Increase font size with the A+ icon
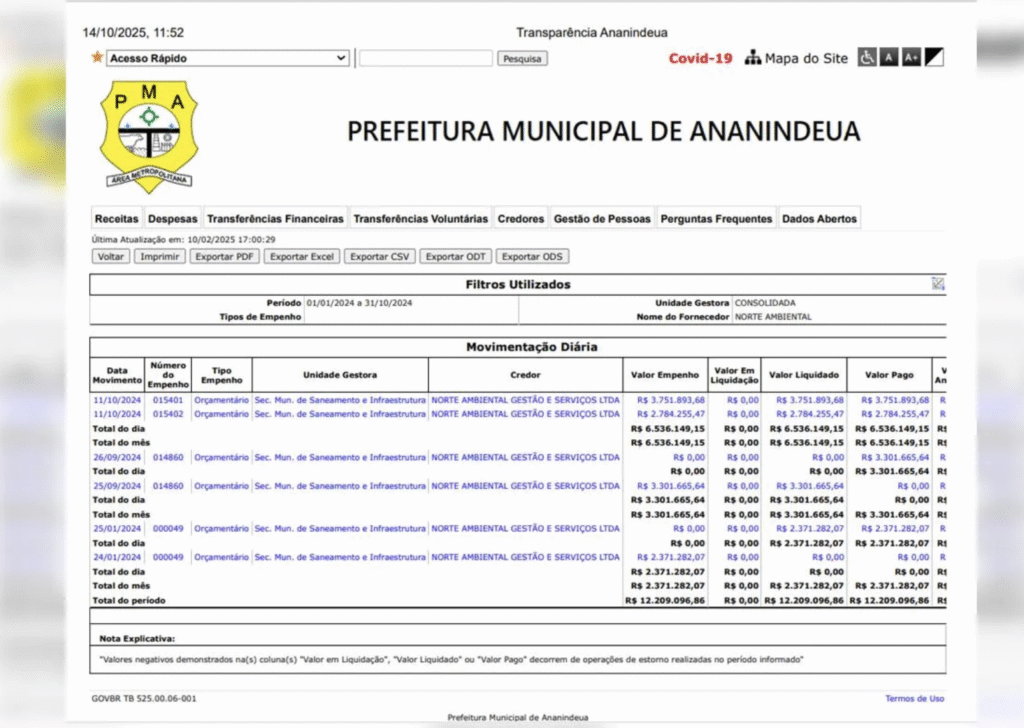1024x728 pixels. click(x=911, y=58)
